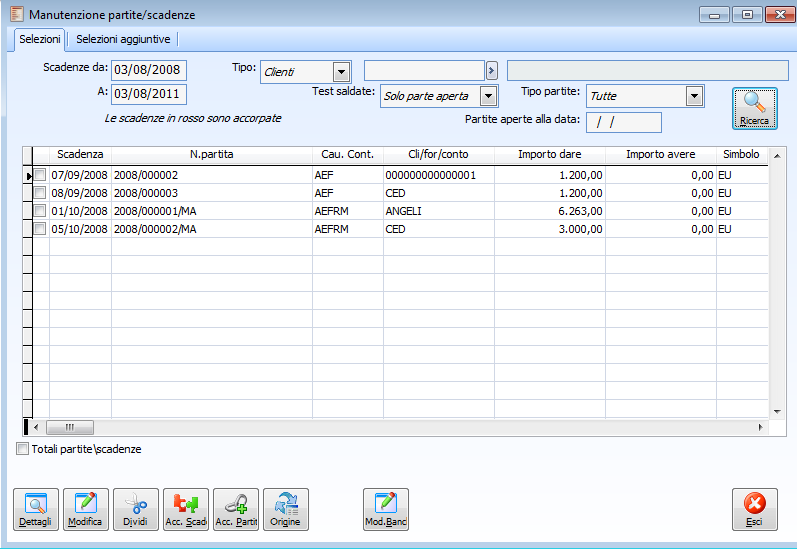
Task: Open Test saldate dropdown Solo parte aperta
Action: (x=488, y=96)
